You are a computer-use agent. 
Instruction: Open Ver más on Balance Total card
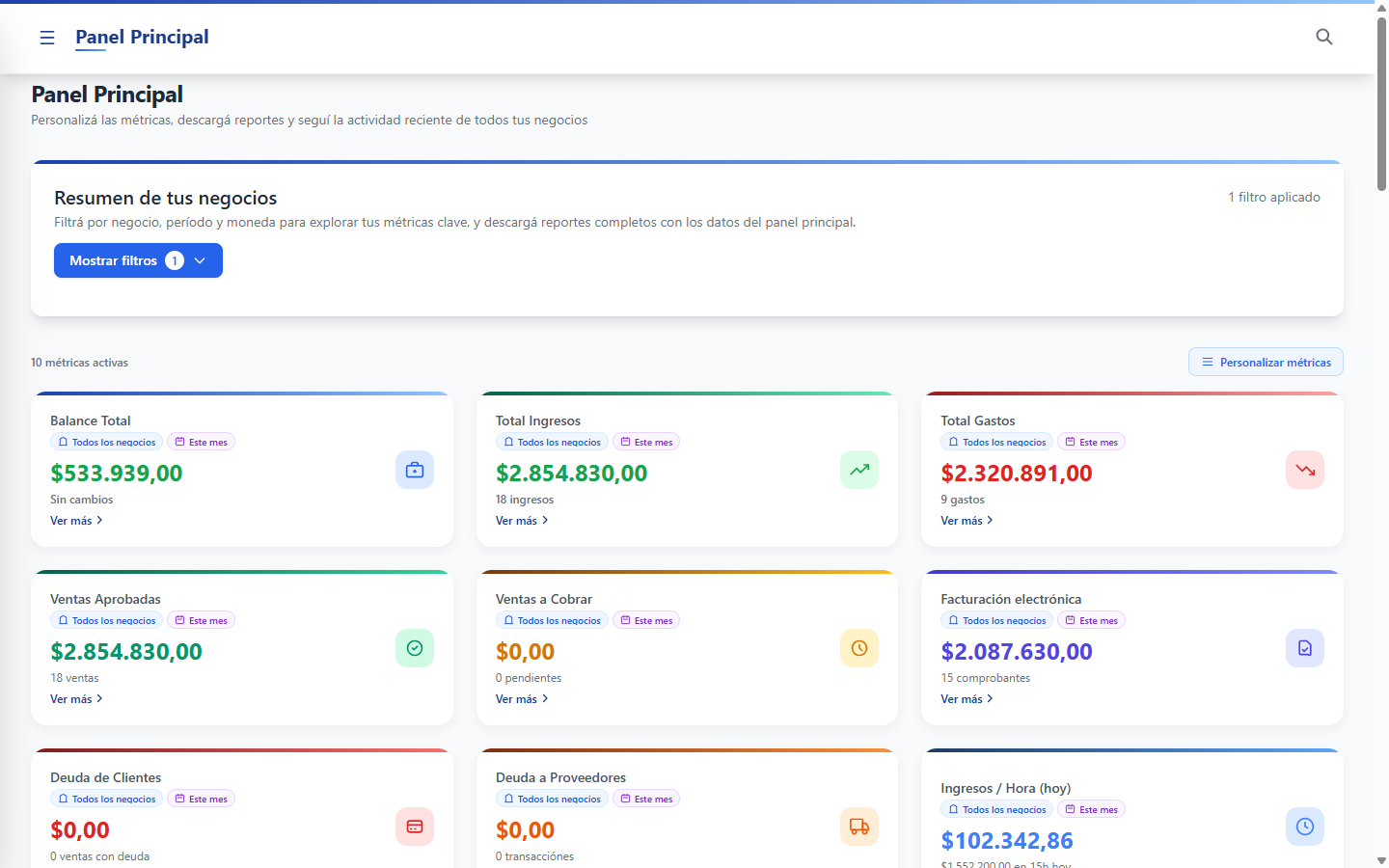(76, 521)
